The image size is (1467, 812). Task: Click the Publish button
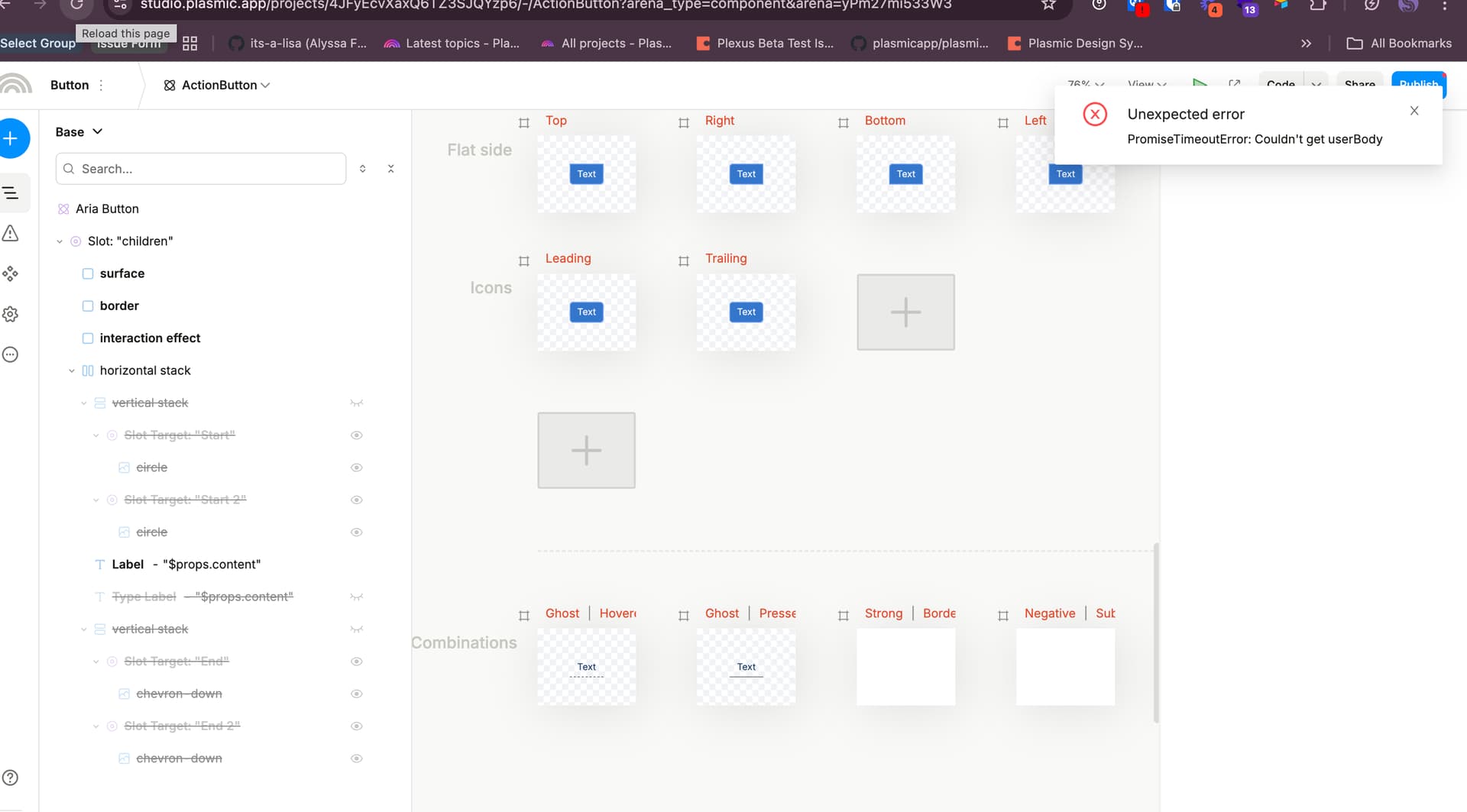click(x=1417, y=84)
